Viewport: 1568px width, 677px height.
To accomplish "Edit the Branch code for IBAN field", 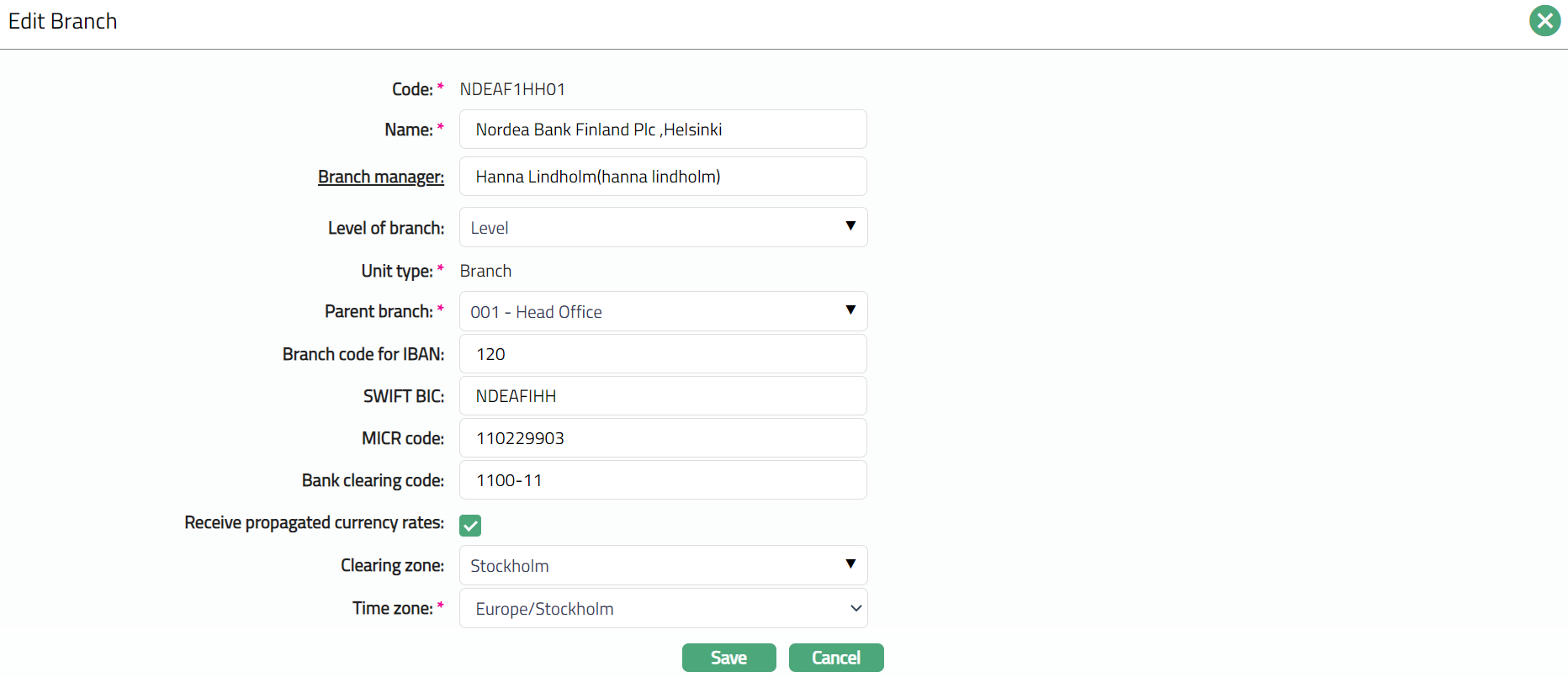I will 663,354.
